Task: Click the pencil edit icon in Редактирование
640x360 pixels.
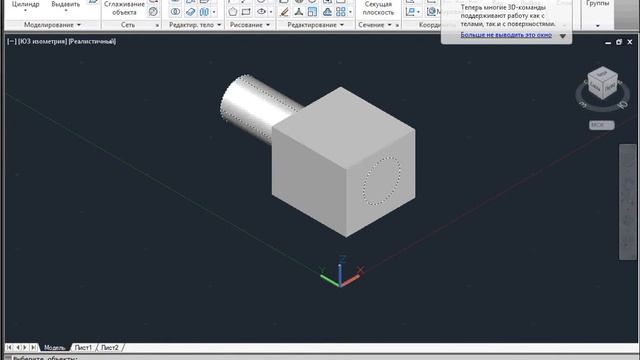Action: [284, 12]
